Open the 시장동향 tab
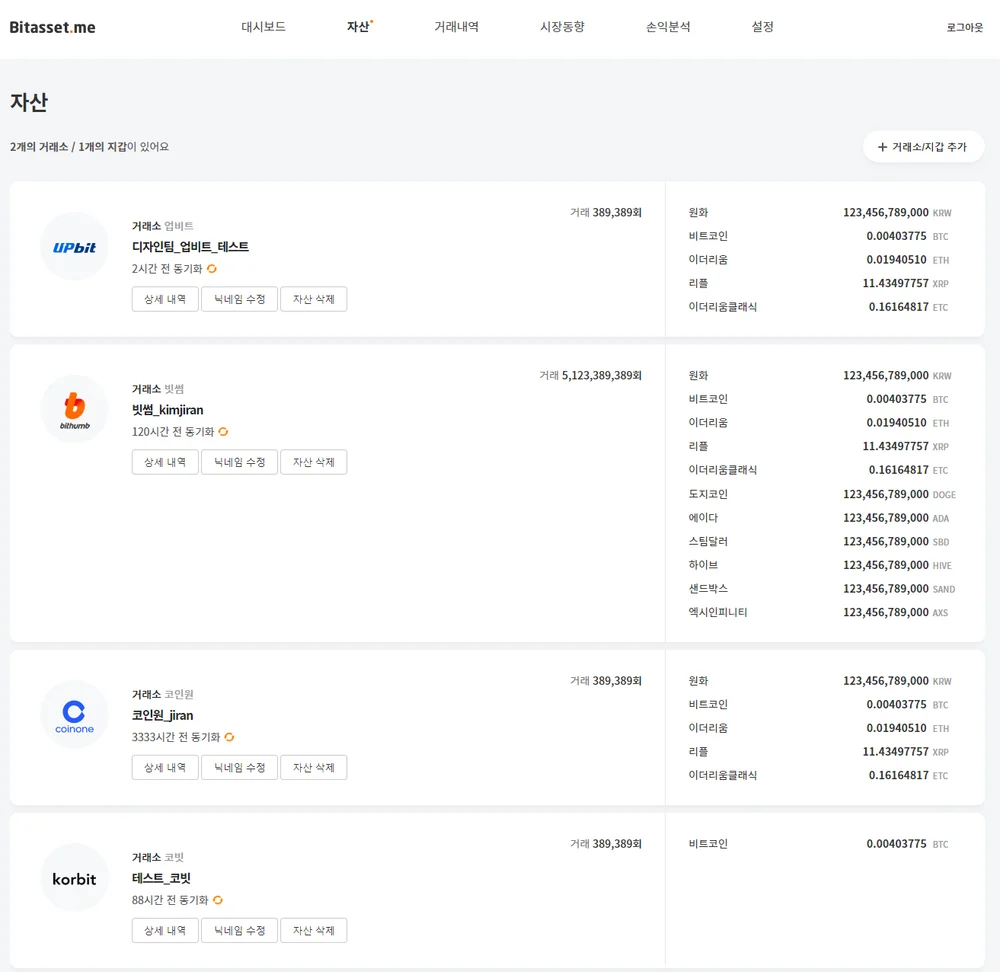This screenshot has width=1000, height=972. [x=562, y=27]
